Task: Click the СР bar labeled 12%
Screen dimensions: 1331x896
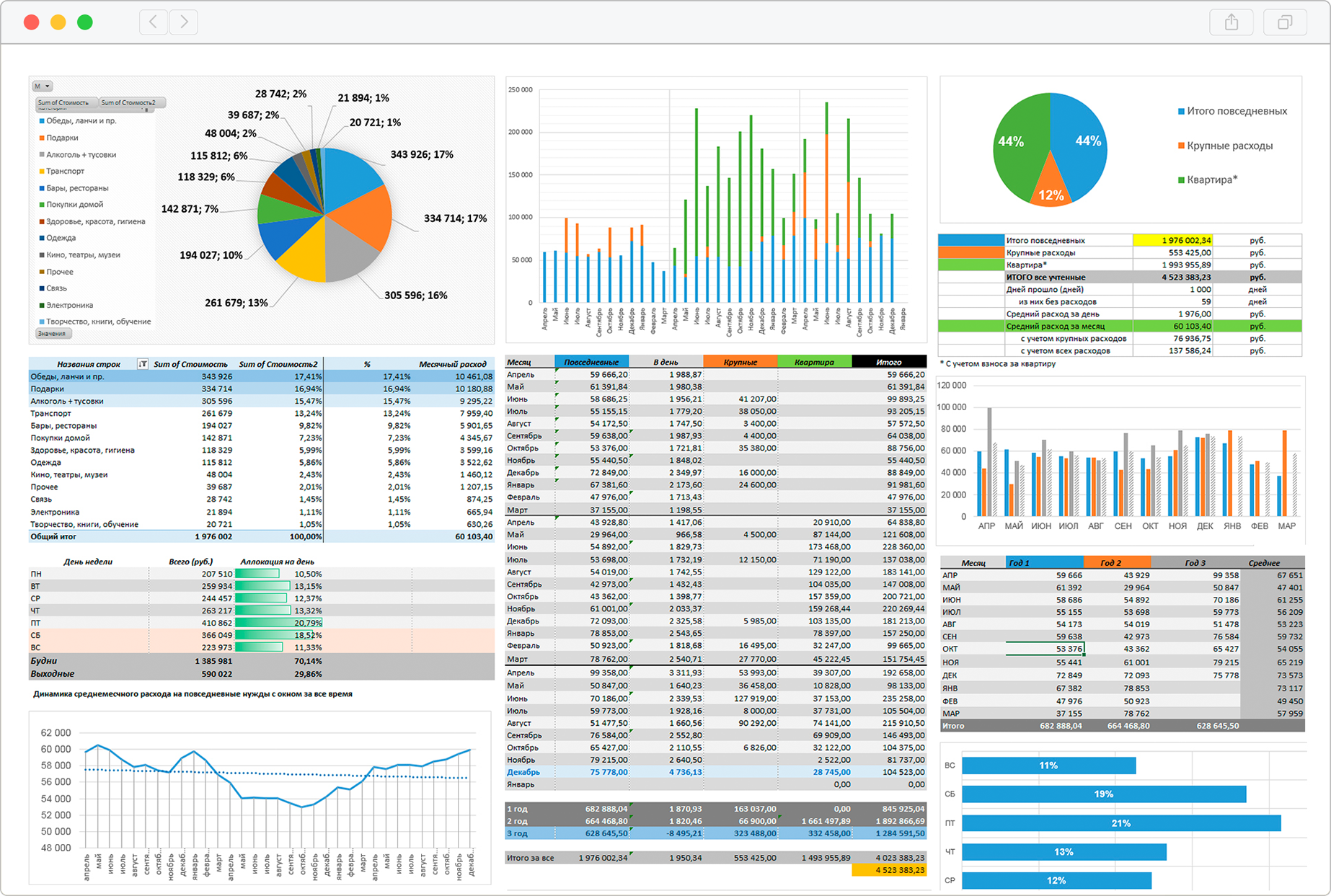Action: click(1056, 880)
